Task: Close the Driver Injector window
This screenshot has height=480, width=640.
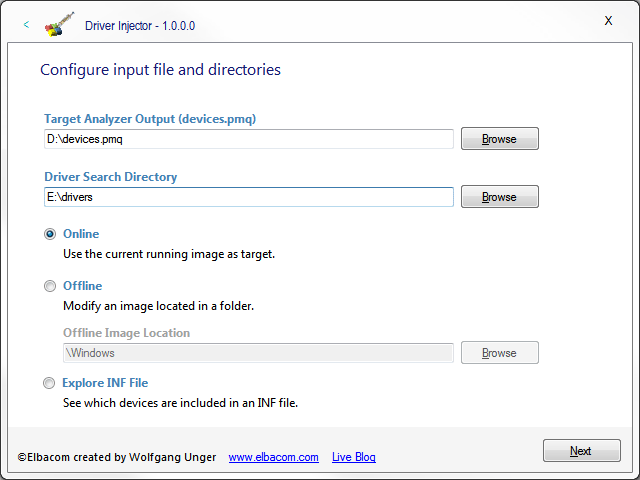Action: [608, 21]
